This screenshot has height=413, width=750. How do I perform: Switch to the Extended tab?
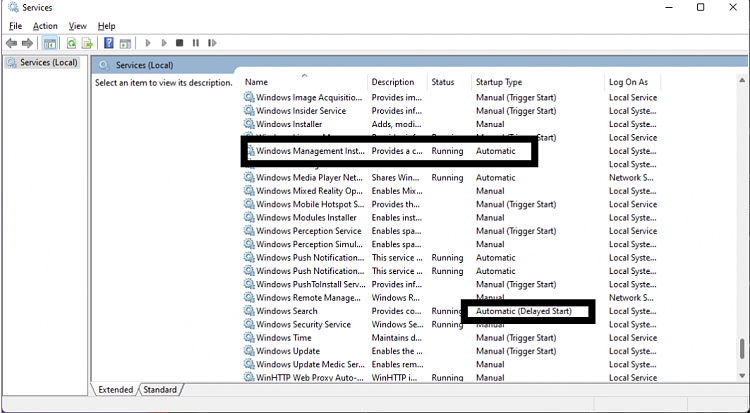pyautogui.click(x=115, y=390)
